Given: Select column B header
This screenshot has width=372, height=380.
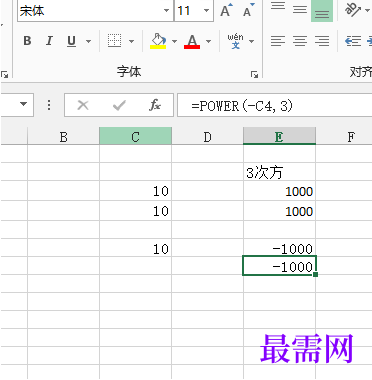Looking at the screenshot, I should [x=63, y=137].
